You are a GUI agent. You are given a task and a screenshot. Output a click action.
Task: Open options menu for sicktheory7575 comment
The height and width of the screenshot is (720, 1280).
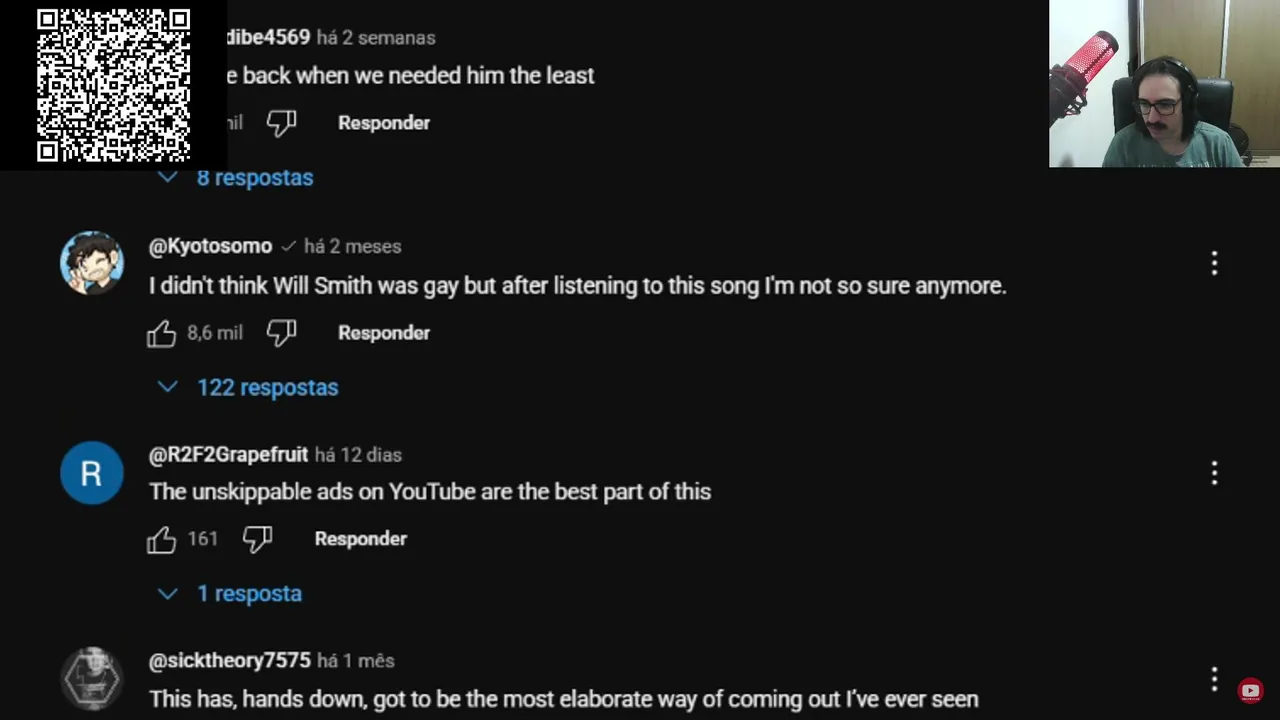click(x=1214, y=680)
